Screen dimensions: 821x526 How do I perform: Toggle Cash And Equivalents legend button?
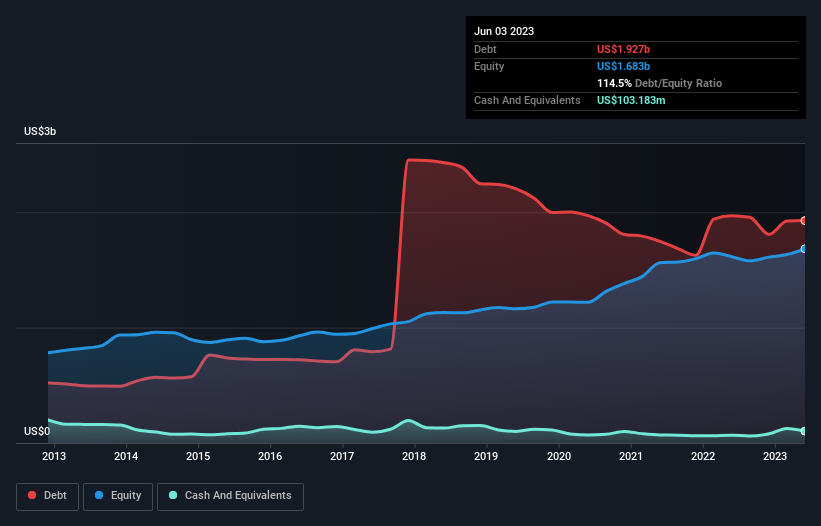pos(230,496)
